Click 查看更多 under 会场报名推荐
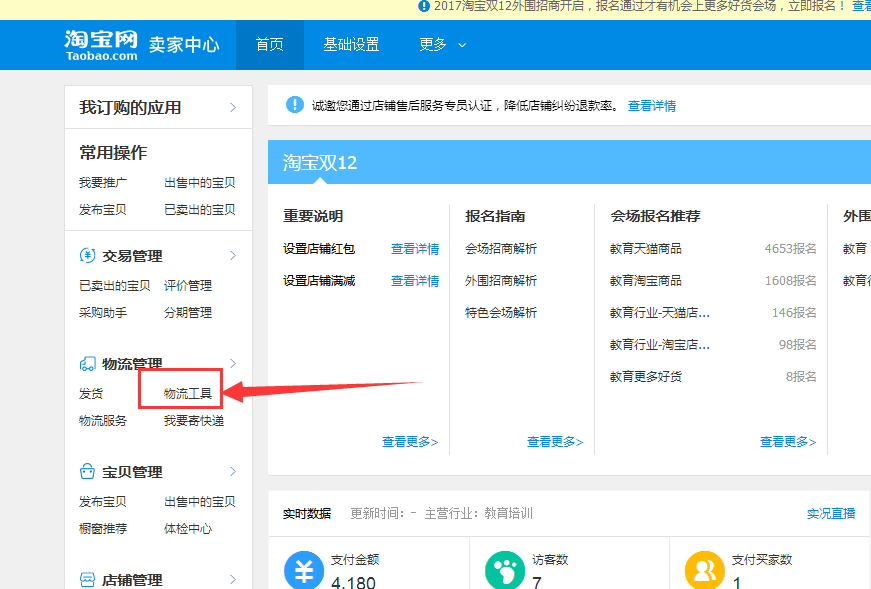 click(788, 442)
